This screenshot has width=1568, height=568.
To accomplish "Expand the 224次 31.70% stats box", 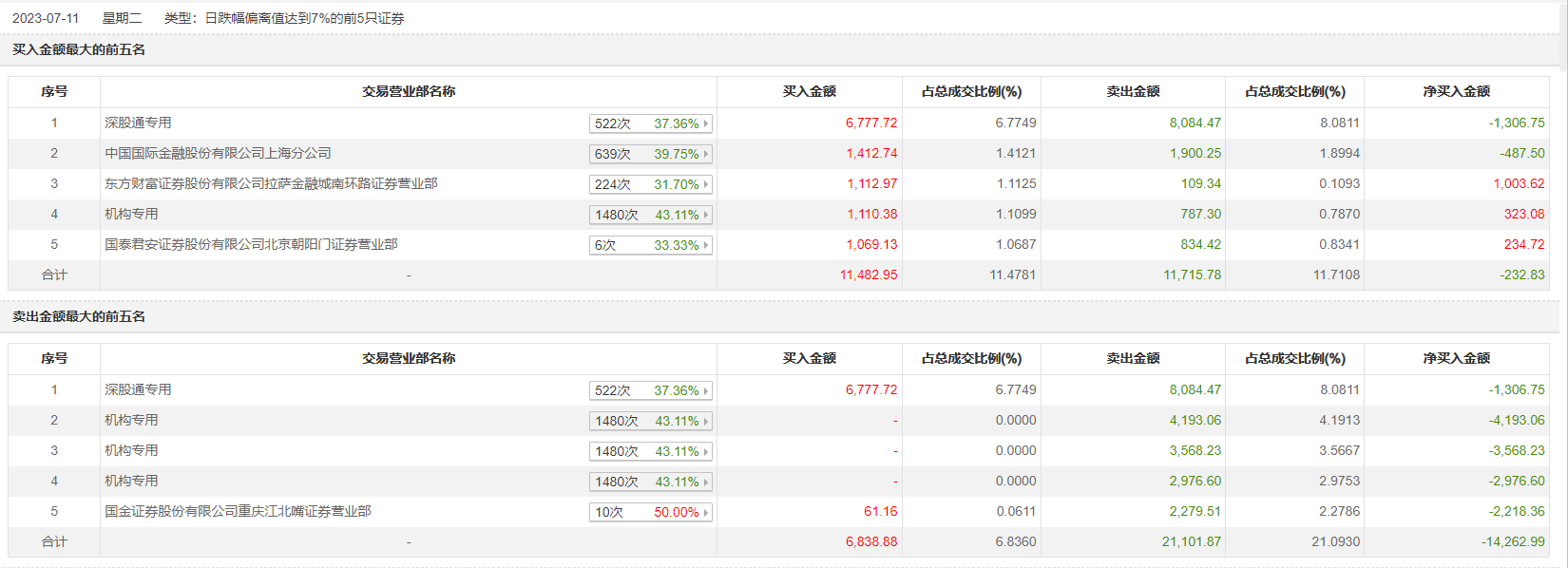I will (650, 184).
